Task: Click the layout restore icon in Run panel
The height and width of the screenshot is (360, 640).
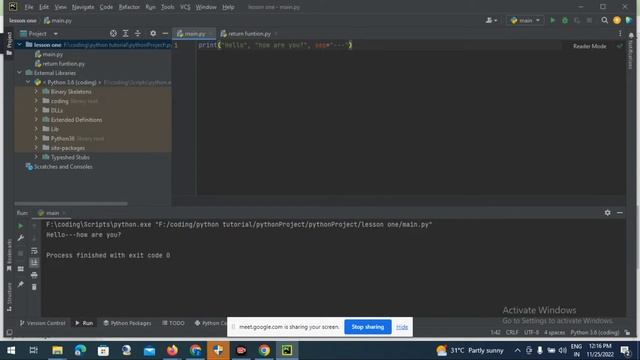Action: point(20,269)
